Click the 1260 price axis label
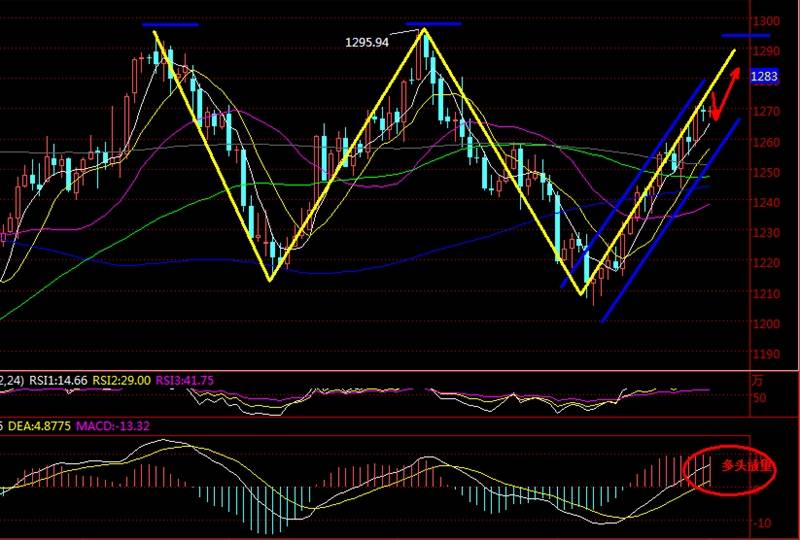The image size is (800, 540). [x=766, y=142]
